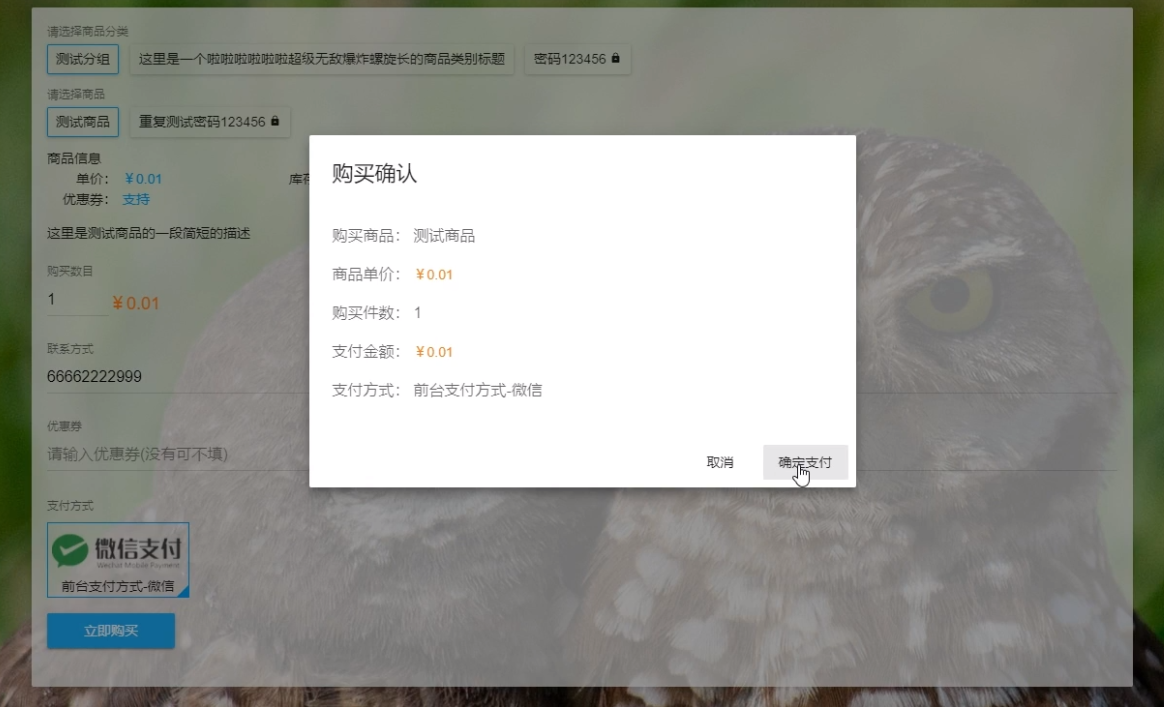Image resolution: width=1164 pixels, height=707 pixels.
Task: Click lock icon on 重复测试密码123456 product
Action: click(x=275, y=122)
